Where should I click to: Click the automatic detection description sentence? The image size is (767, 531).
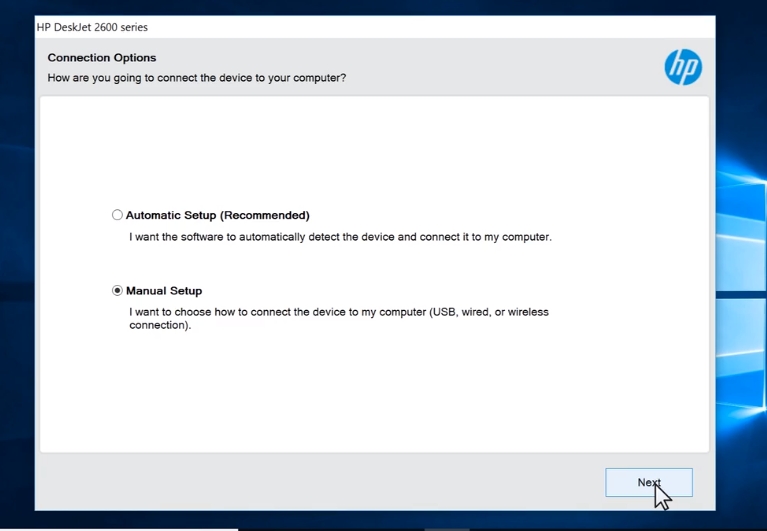pos(340,237)
